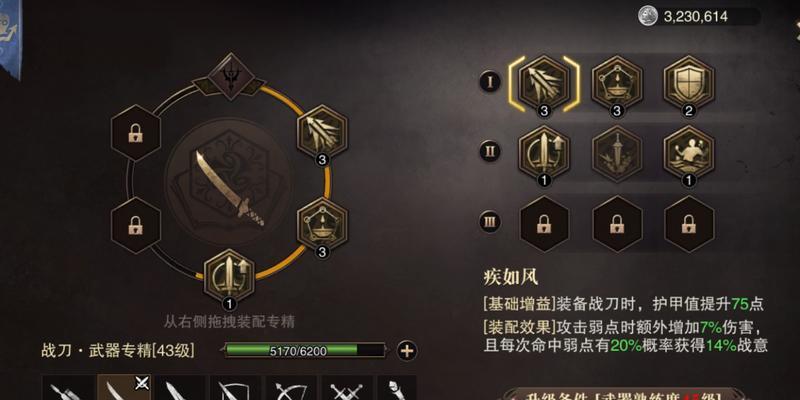Expand tier I using the roman numeral badge
The height and width of the screenshot is (400, 800).
click(490, 82)
